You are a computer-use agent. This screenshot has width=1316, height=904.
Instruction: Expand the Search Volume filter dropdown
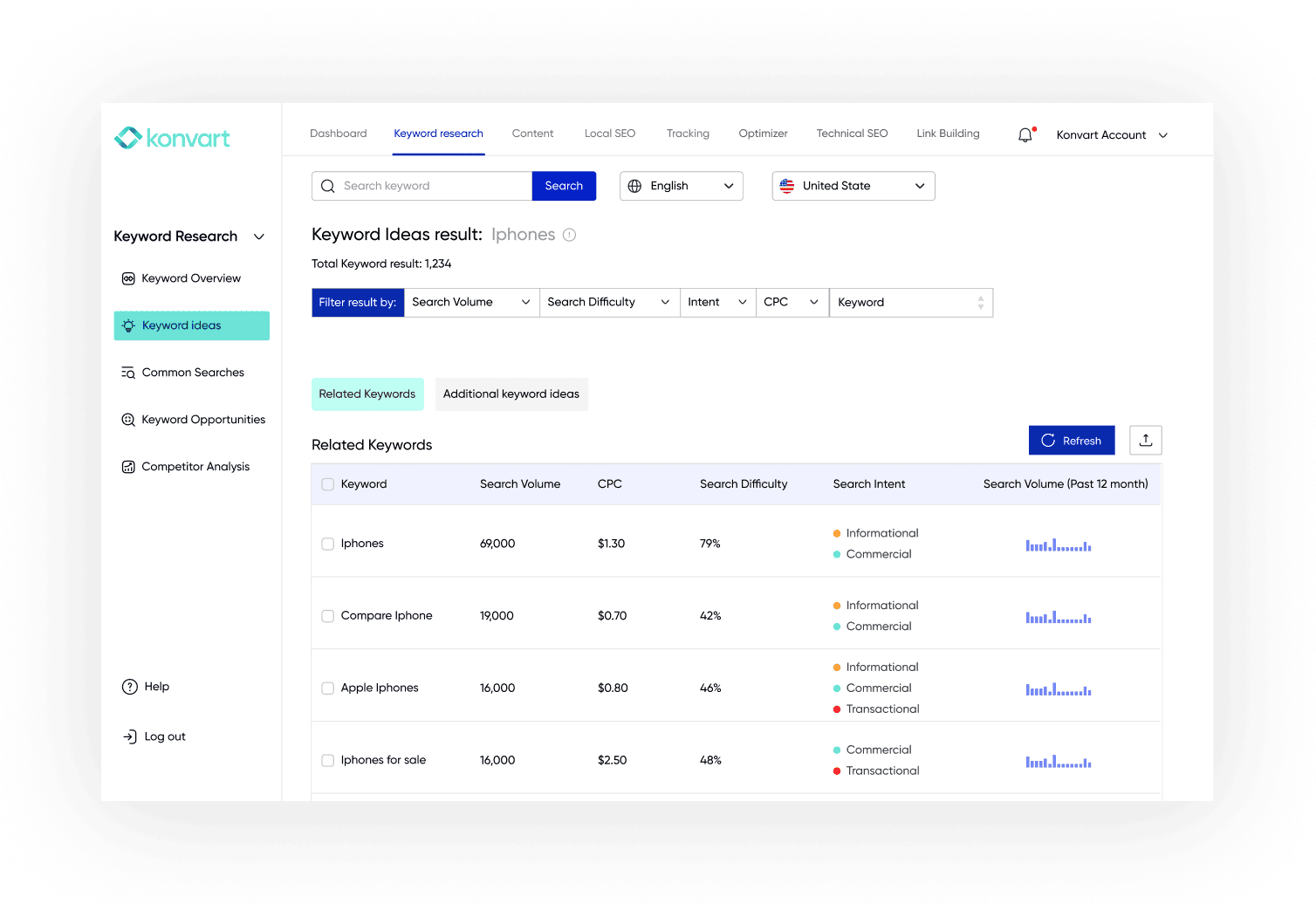click(x=470, y=302)
